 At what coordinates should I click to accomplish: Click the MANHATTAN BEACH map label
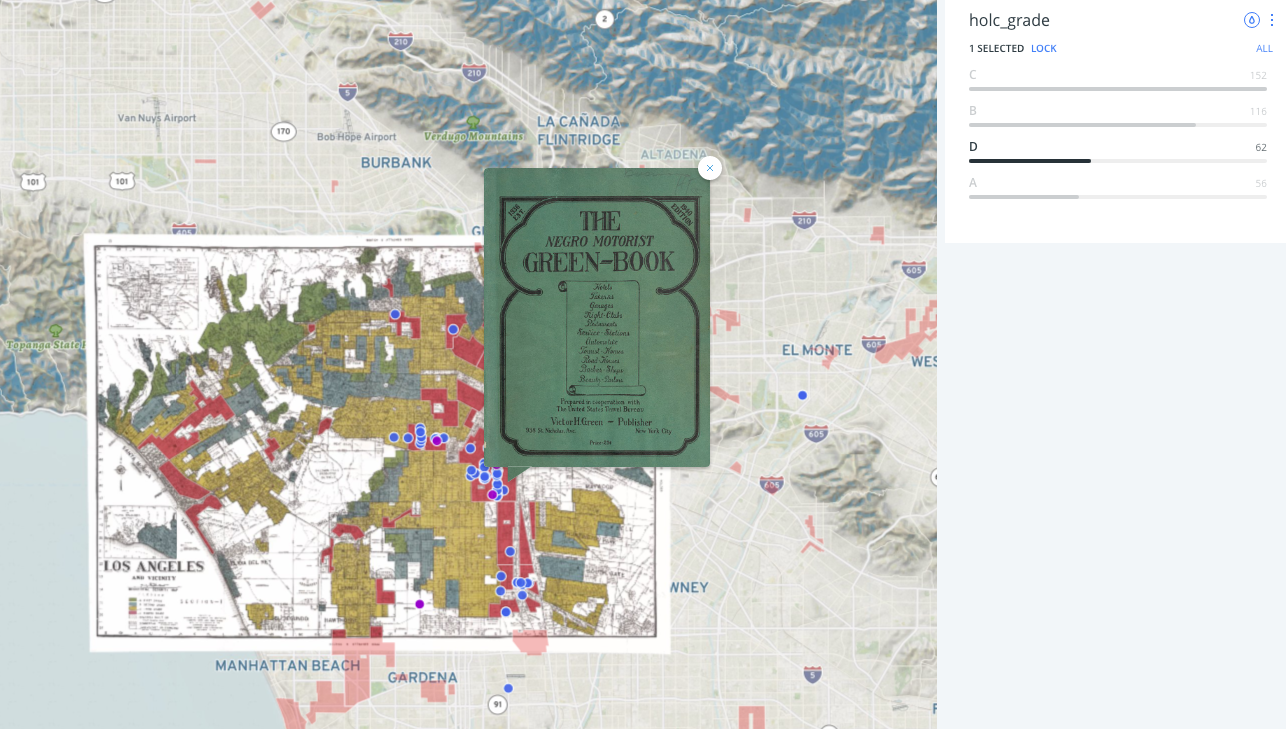click(x=289, y=665)
